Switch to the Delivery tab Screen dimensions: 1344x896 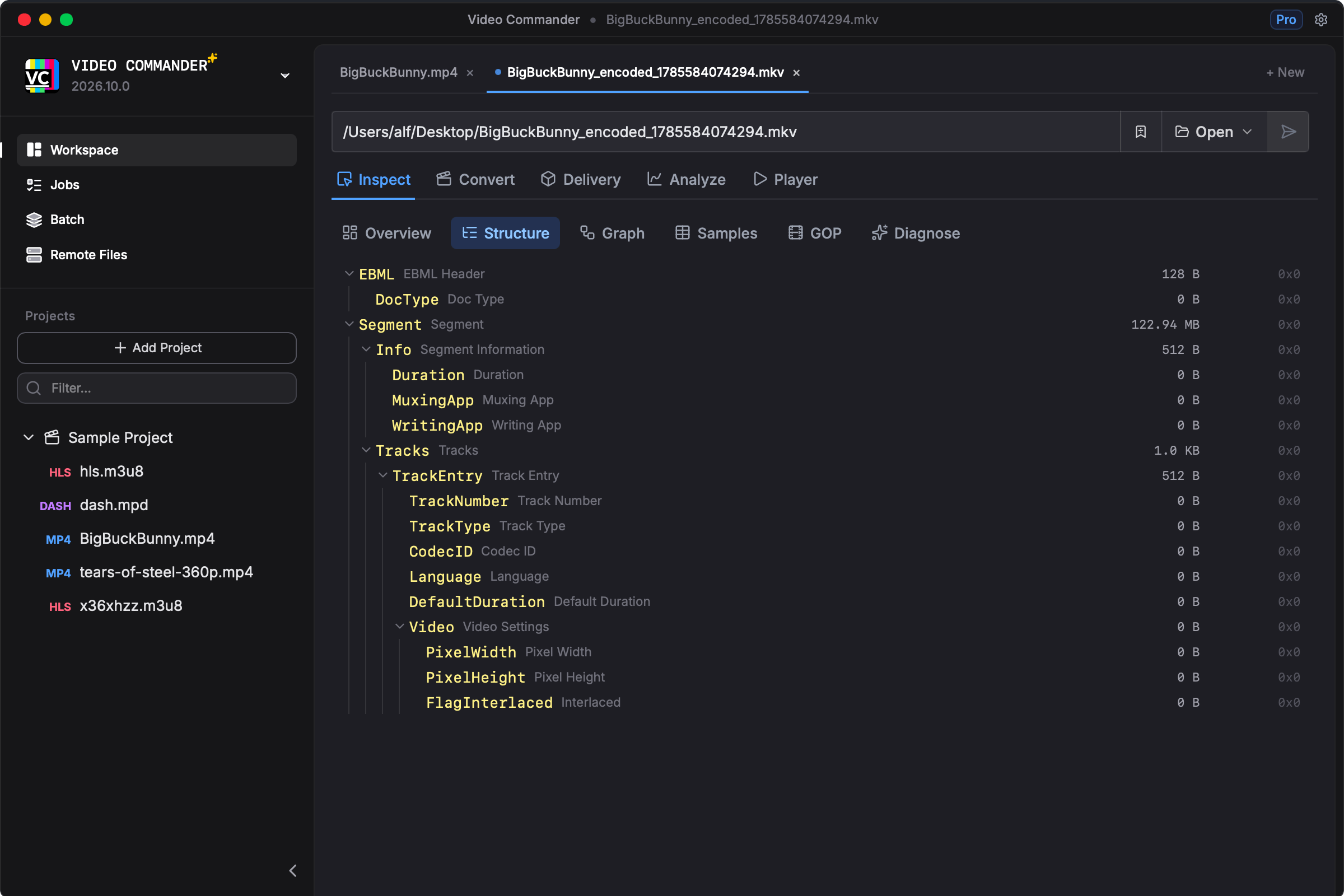pos(581,179)
